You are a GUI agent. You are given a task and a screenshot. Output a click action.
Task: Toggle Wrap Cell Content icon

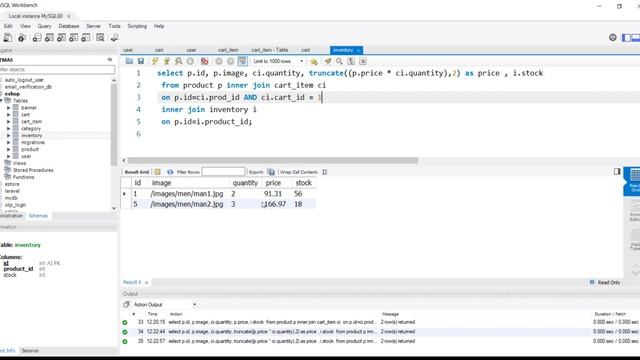pos(325,172)
